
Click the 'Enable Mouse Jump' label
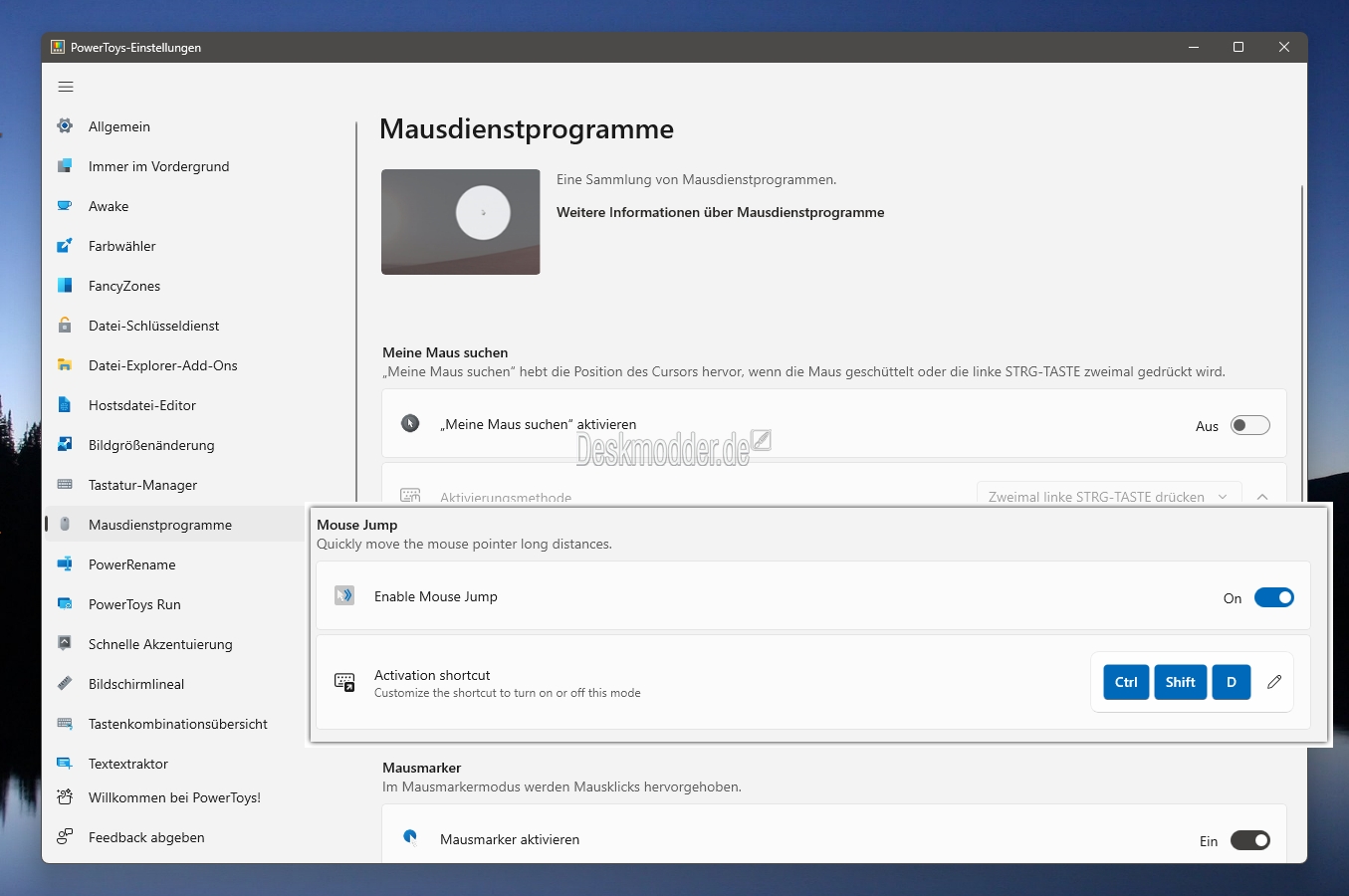point(435,596)
